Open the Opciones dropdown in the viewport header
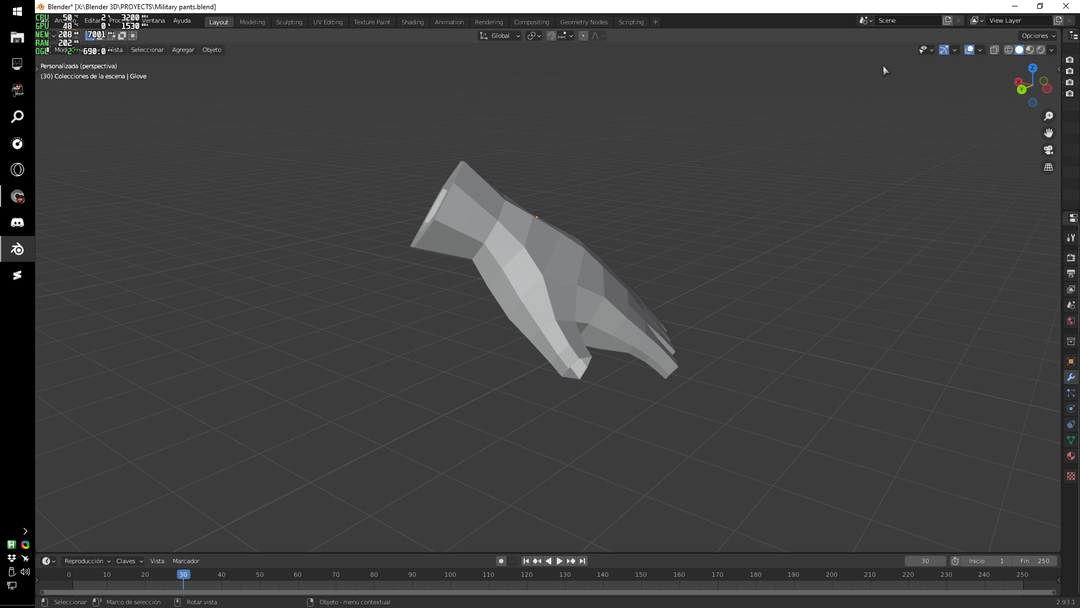1080x608 pixels. (x=1037, y=35)
